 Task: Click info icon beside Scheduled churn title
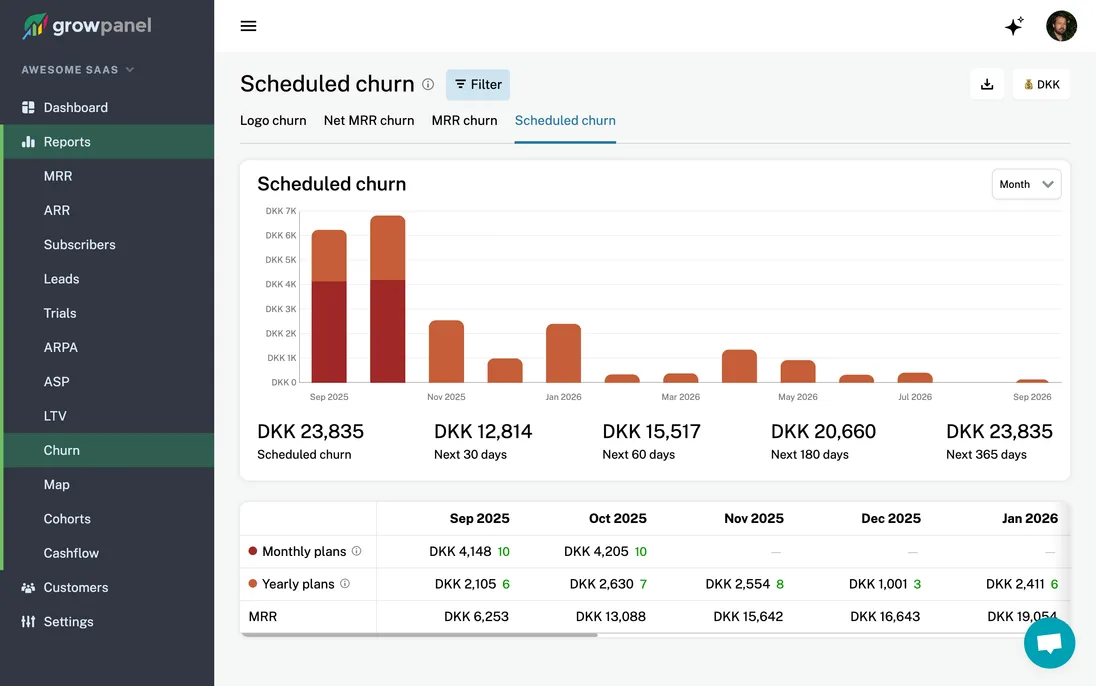coord(428,85)
